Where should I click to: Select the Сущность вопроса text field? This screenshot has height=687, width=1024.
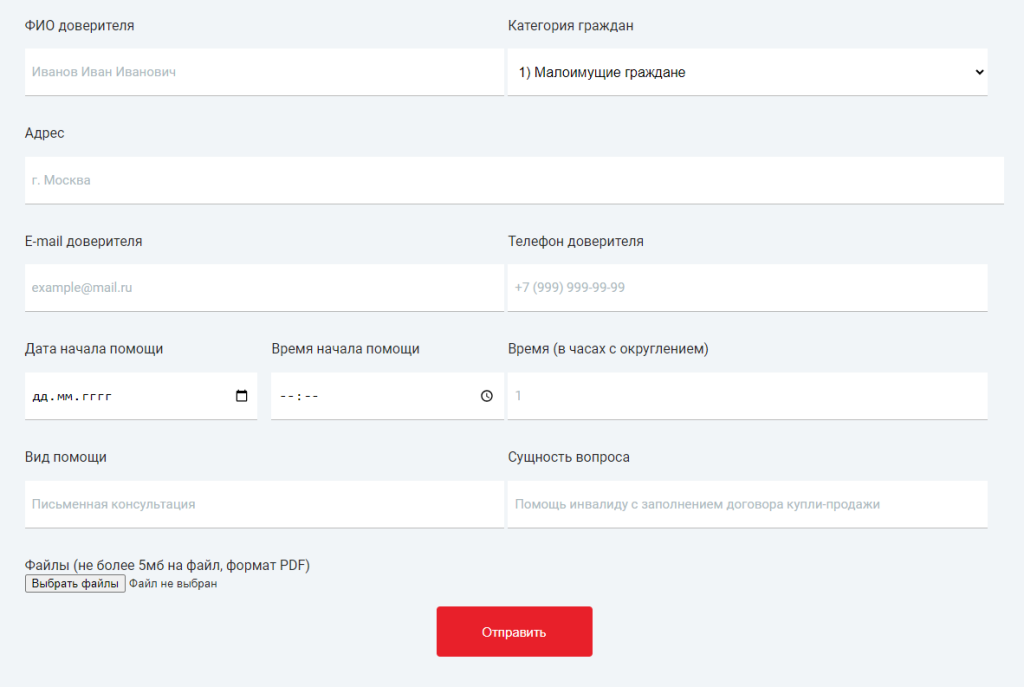tap(747, 504)
